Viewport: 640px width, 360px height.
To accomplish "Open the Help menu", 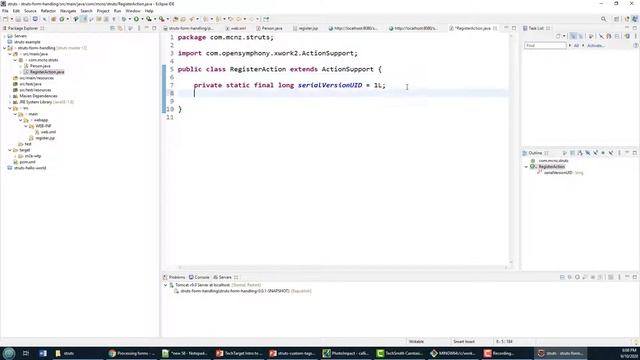I will click(x=149, y=11).
